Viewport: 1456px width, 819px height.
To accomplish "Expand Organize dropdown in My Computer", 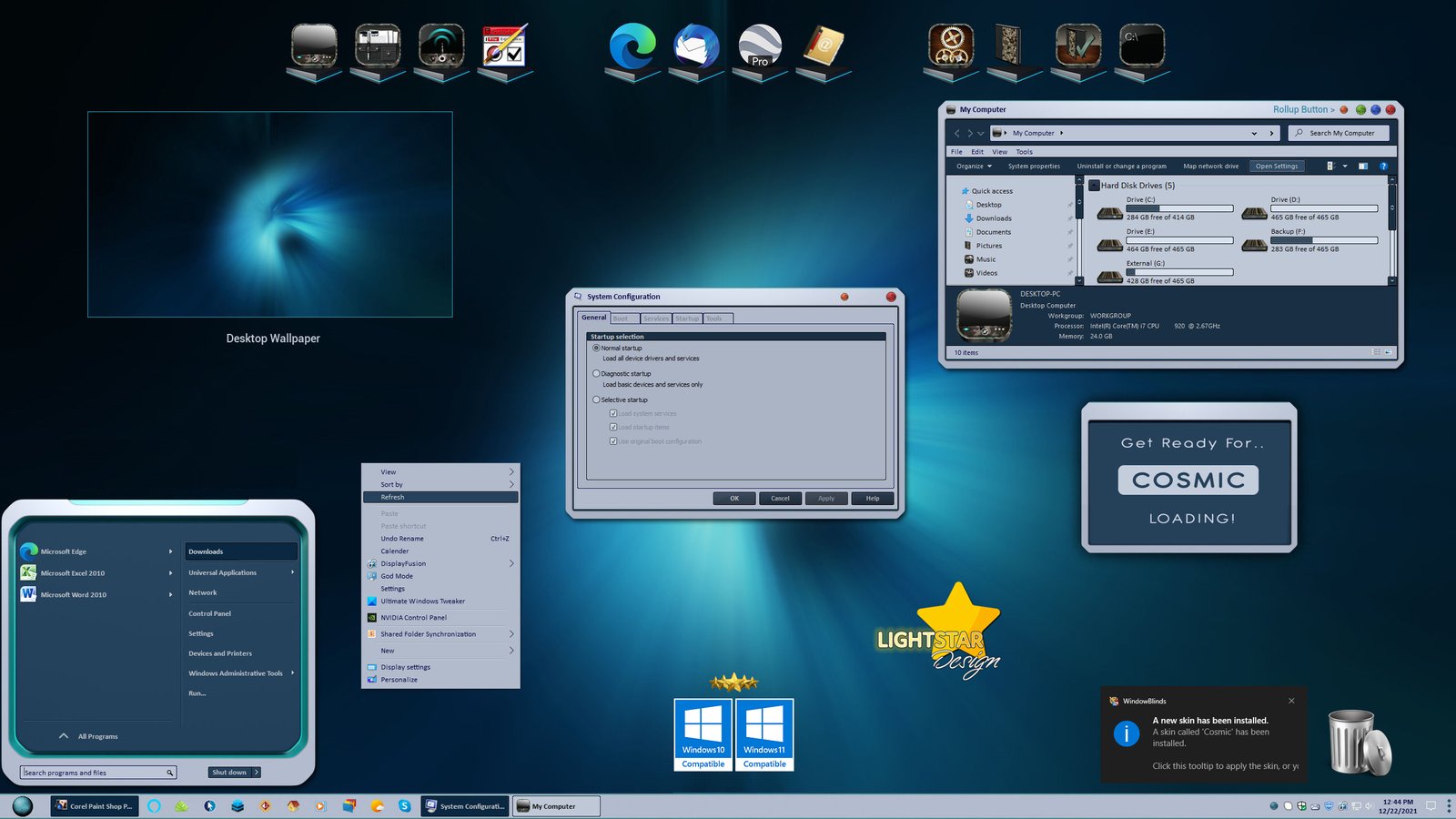I will 974,166.
